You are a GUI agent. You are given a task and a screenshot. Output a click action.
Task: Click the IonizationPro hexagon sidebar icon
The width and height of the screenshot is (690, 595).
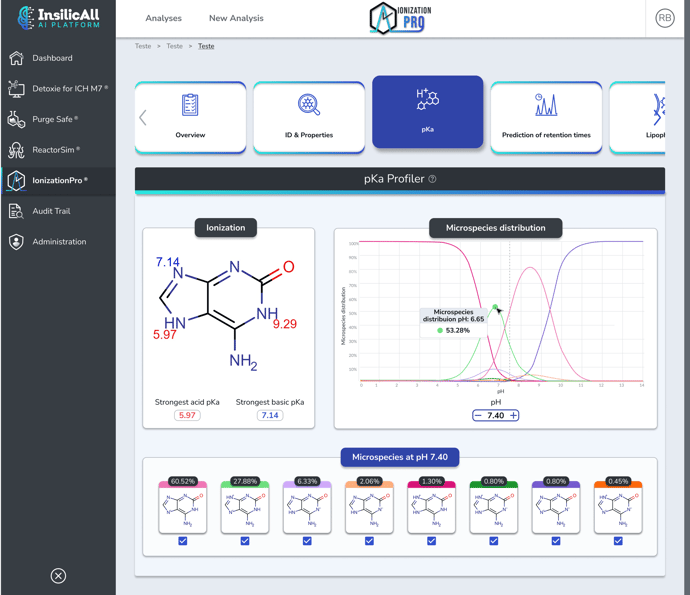click(16, 180)
